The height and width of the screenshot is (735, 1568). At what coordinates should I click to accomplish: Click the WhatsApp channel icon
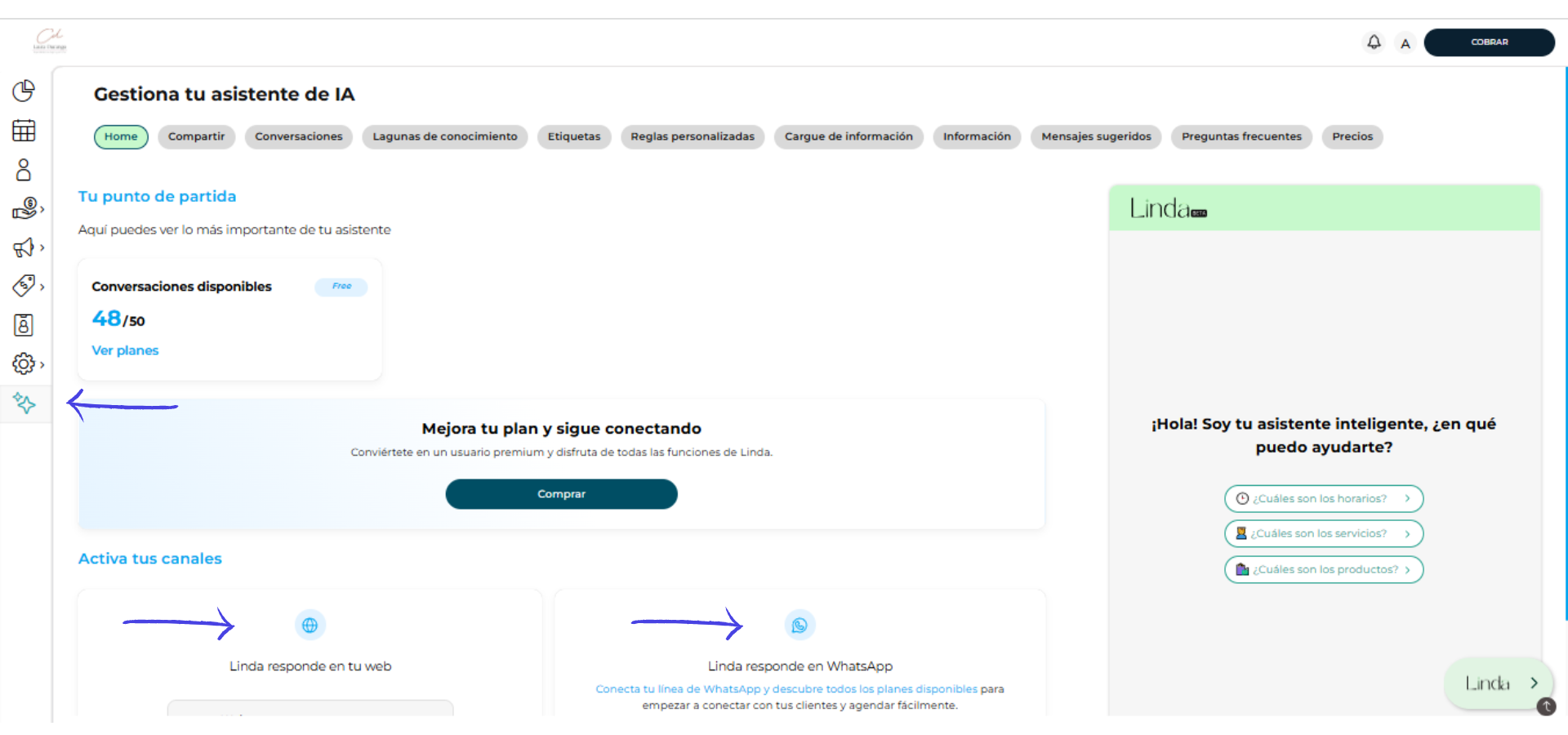[x=800, y=626]
